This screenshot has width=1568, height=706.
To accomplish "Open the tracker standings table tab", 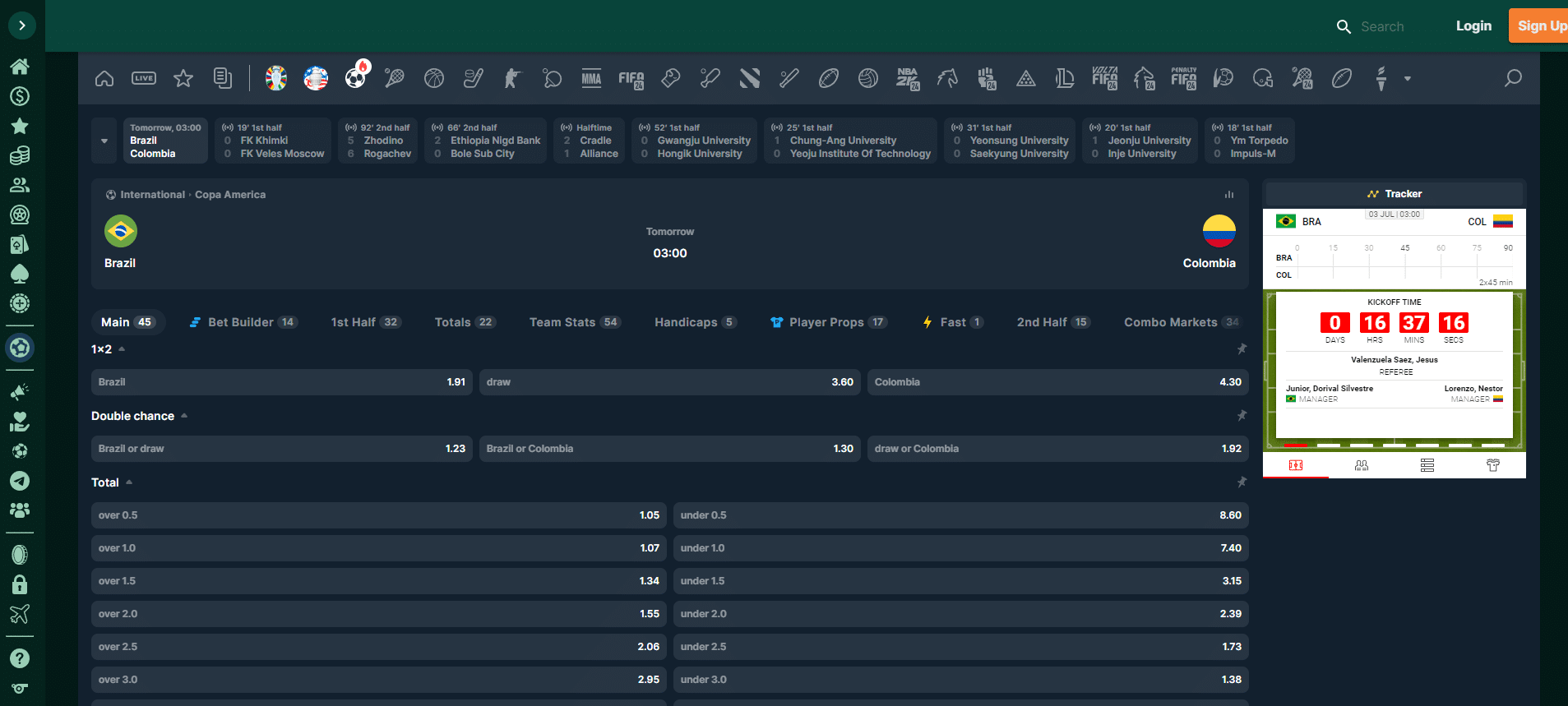I will [x=1427, y=465].
